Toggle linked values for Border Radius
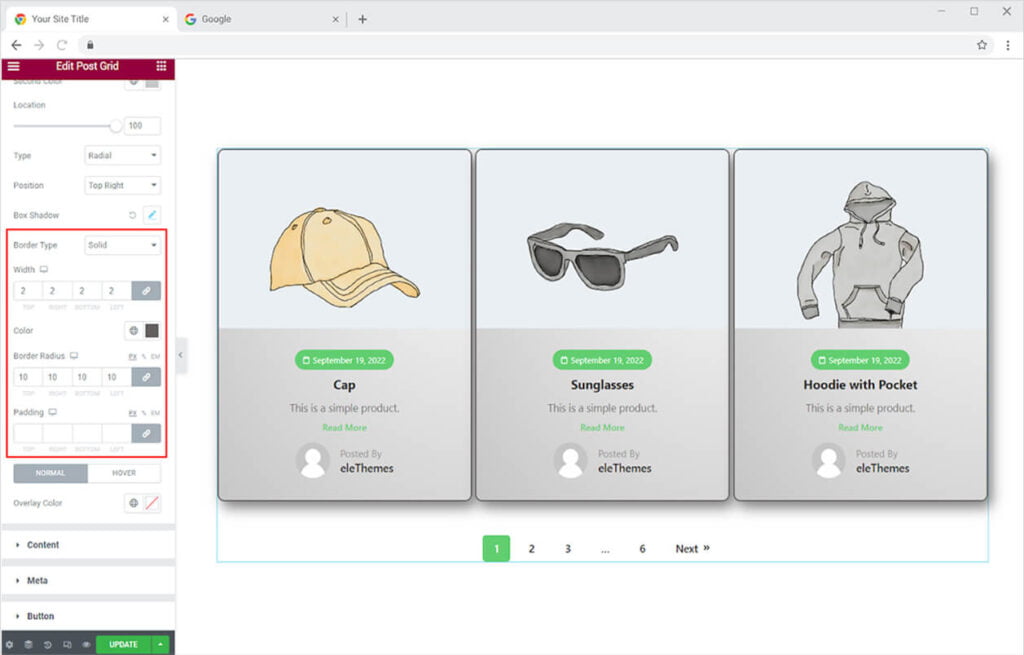 coord(146,377)
